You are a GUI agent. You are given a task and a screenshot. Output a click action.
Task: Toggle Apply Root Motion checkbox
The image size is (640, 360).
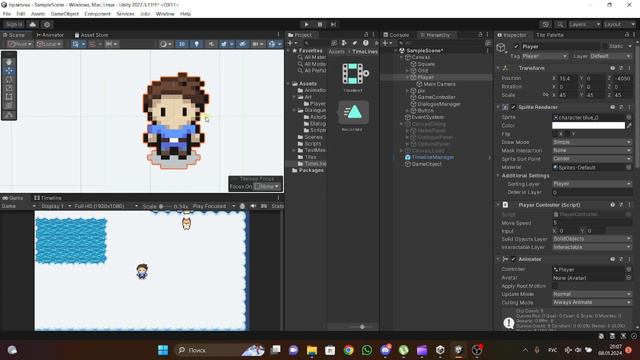pos(555,286)
